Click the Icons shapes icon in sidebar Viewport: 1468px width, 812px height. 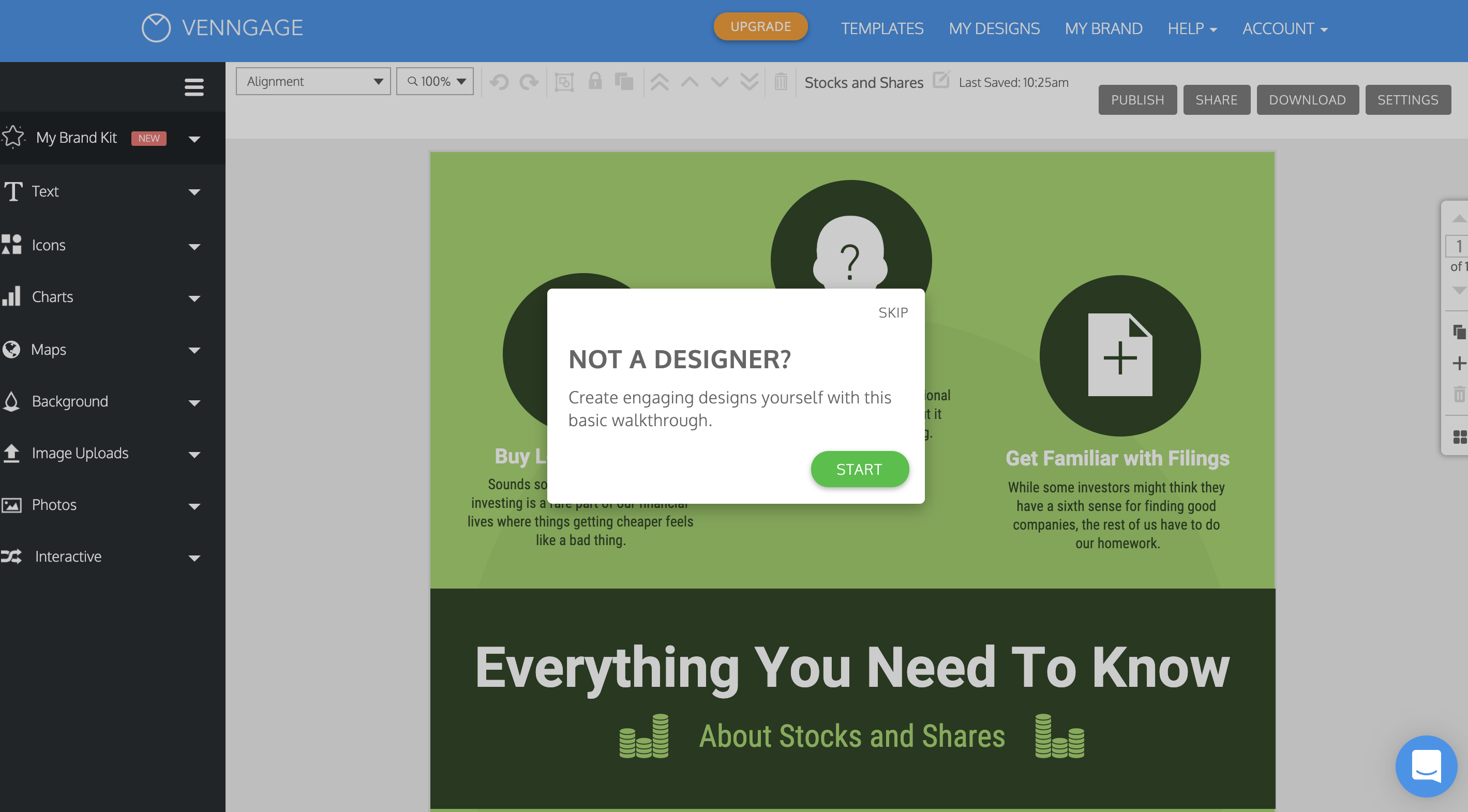coord(11,244)
